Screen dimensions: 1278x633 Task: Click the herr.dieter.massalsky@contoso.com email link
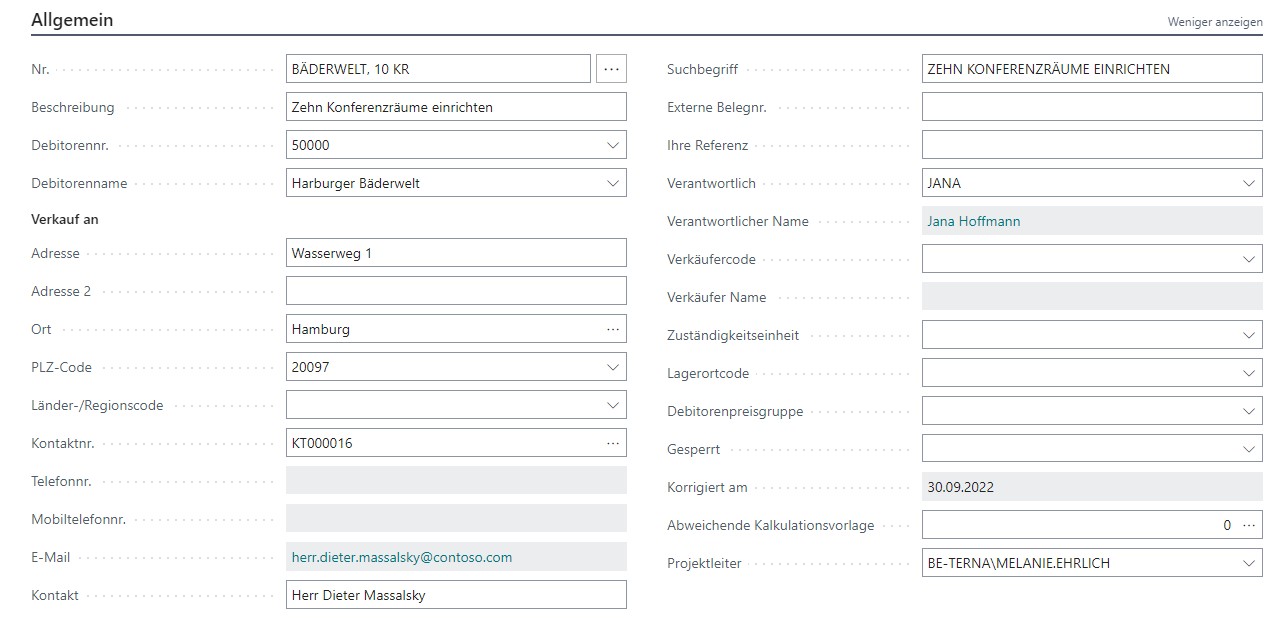click(401, 557)
